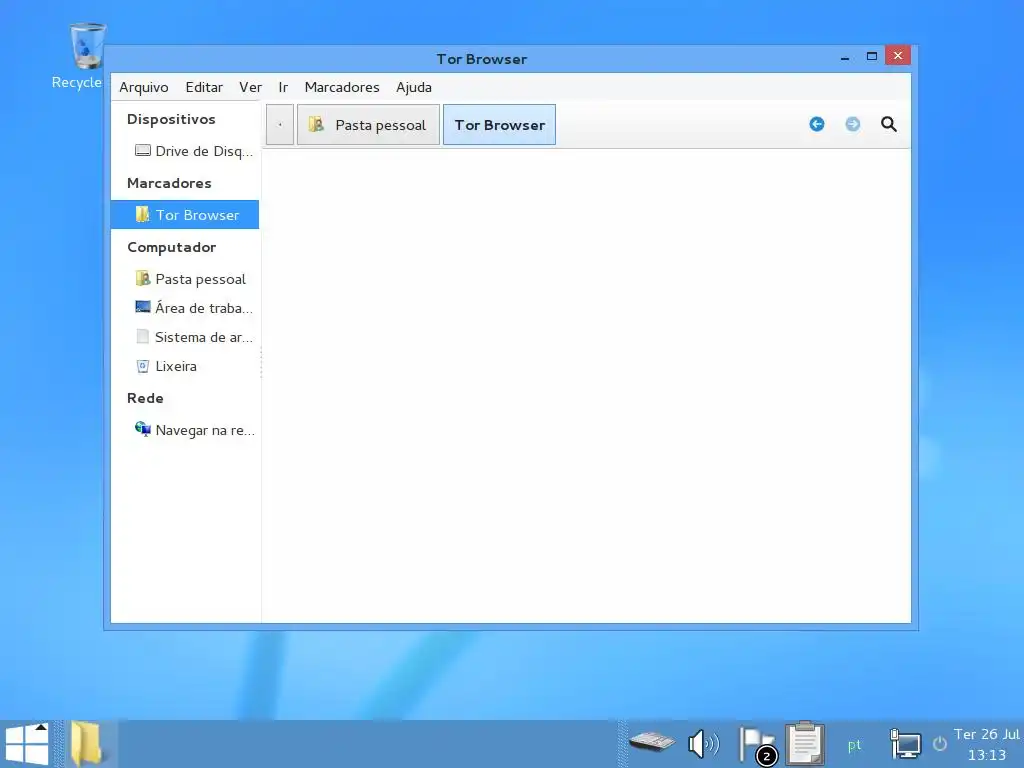Click the Sistema de ar... filesystem icon
Screen dimensions: 1024x768
142,336
